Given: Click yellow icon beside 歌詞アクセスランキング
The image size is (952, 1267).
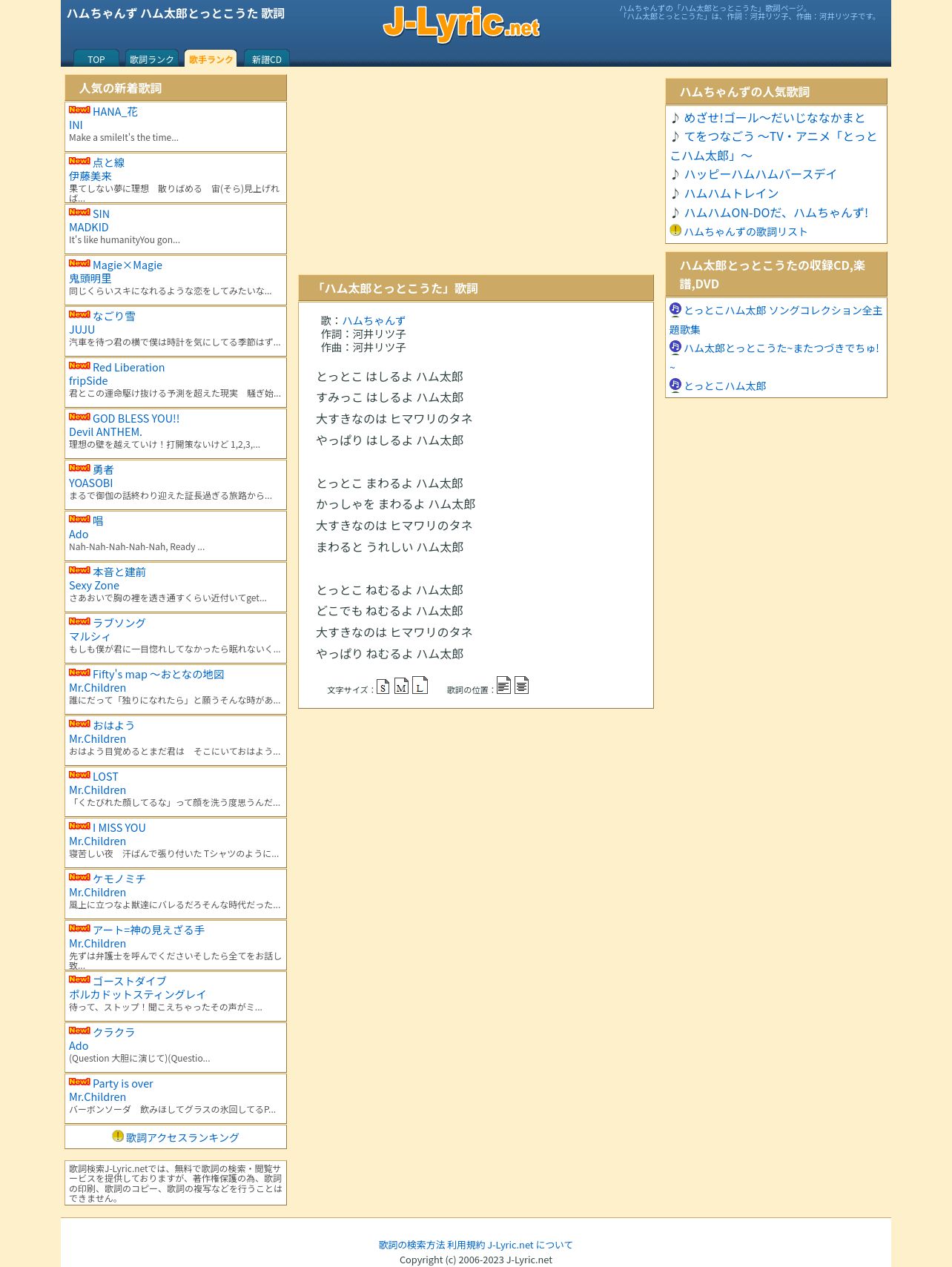Looking at the screenshot, I should pyautogui.click(x=118, y=1137).
